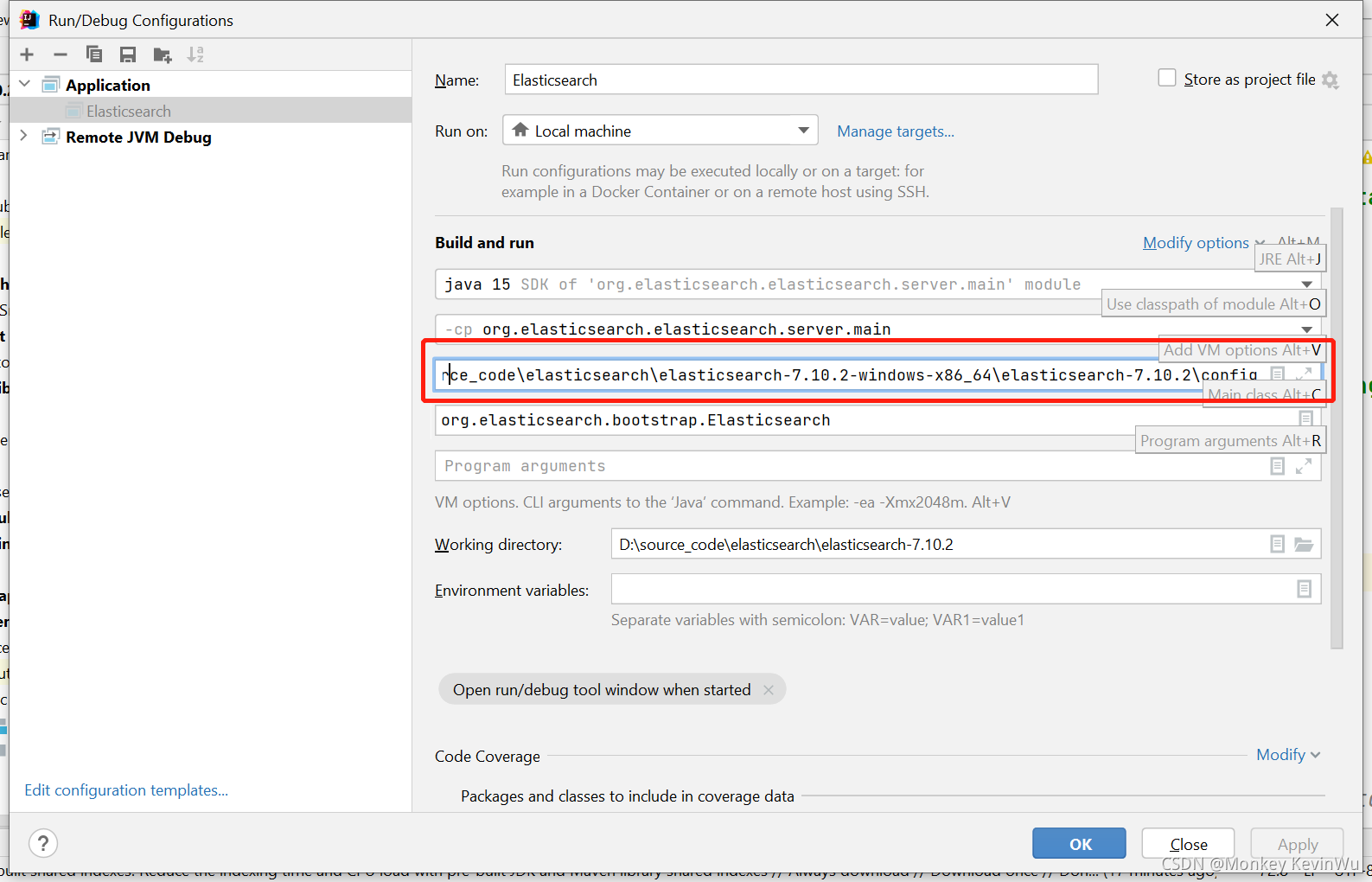Open Edit configuration templates link
Screen dimensions: 1372x882
click(x=126, y=789)
